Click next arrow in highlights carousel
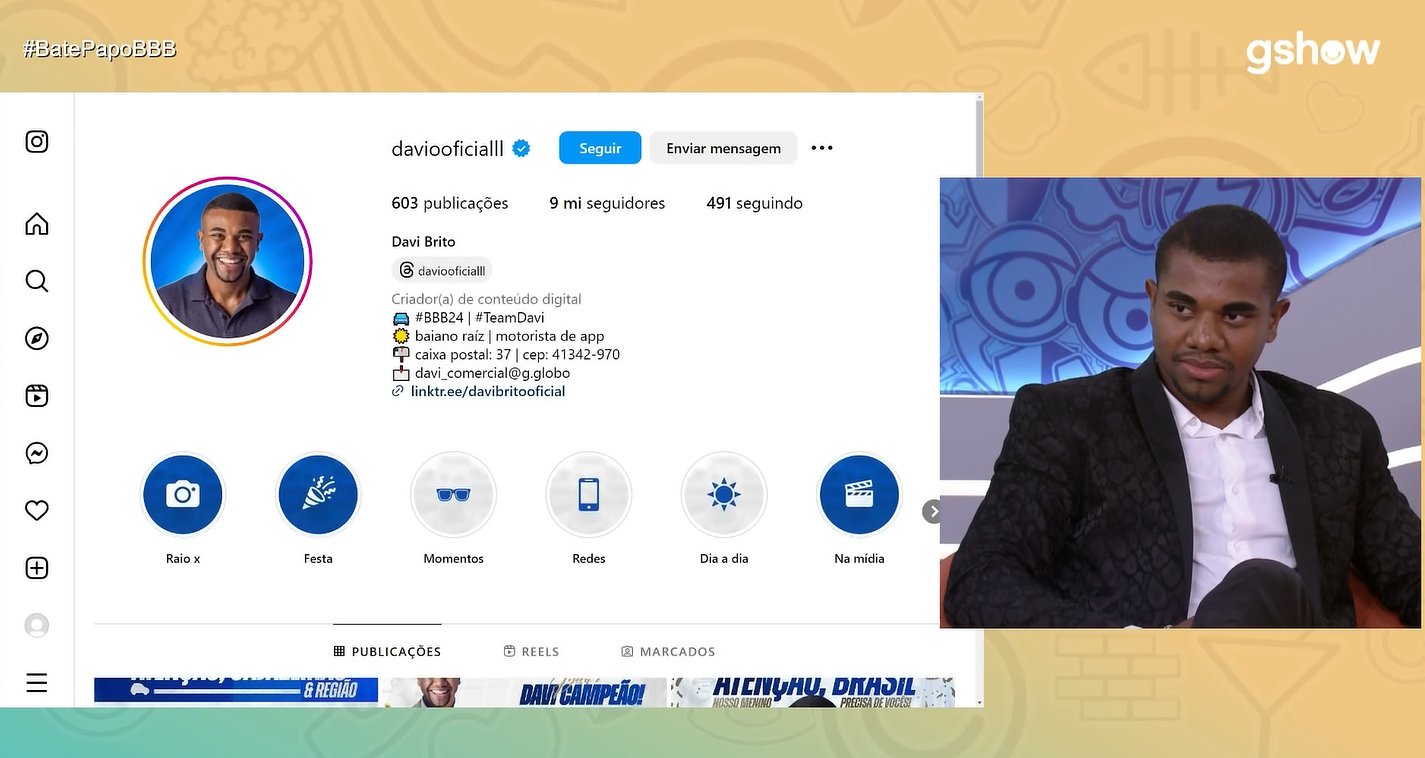The width and height of the screenshot is (1425, 758). [x=932, y=511]
